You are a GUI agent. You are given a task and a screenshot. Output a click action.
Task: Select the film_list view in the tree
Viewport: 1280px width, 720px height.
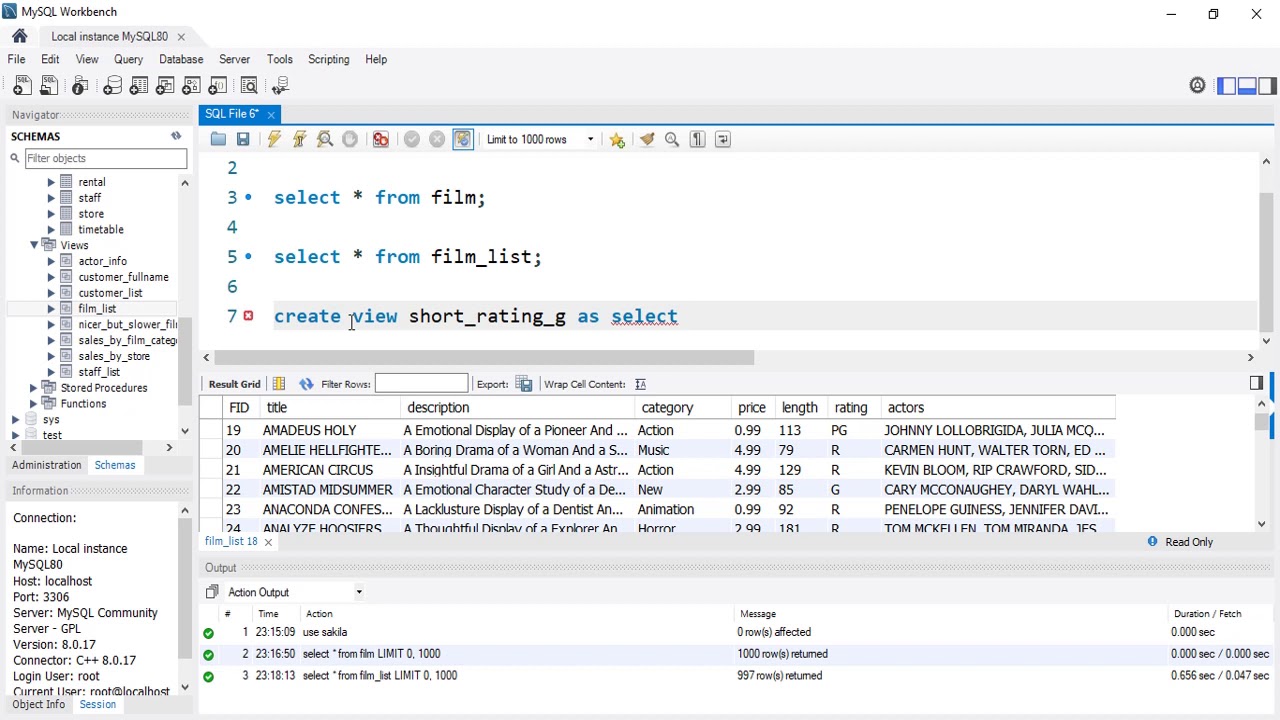(x=97, y=309)
